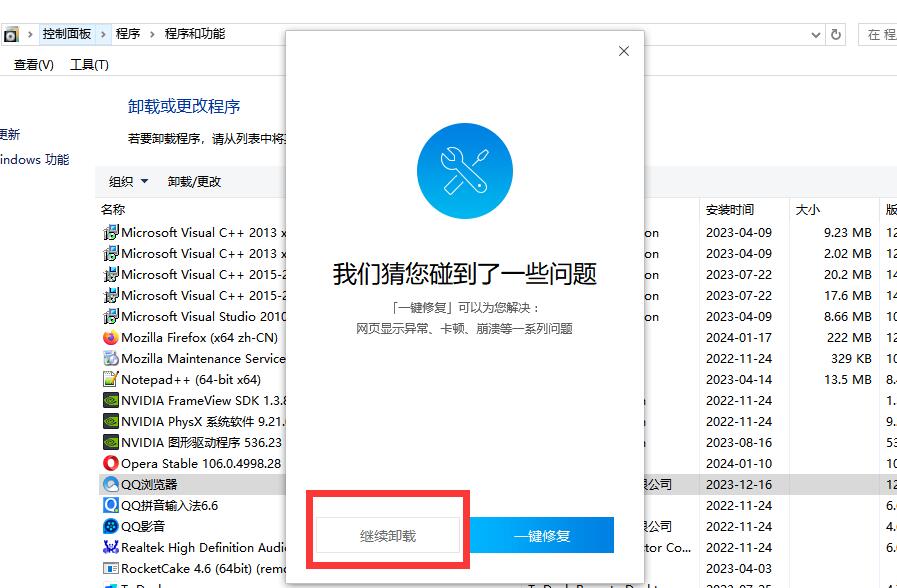The width and height of the screenshot is (897, 588).
Task: Click the search box in Programs window
Action: tap(878, 35)
